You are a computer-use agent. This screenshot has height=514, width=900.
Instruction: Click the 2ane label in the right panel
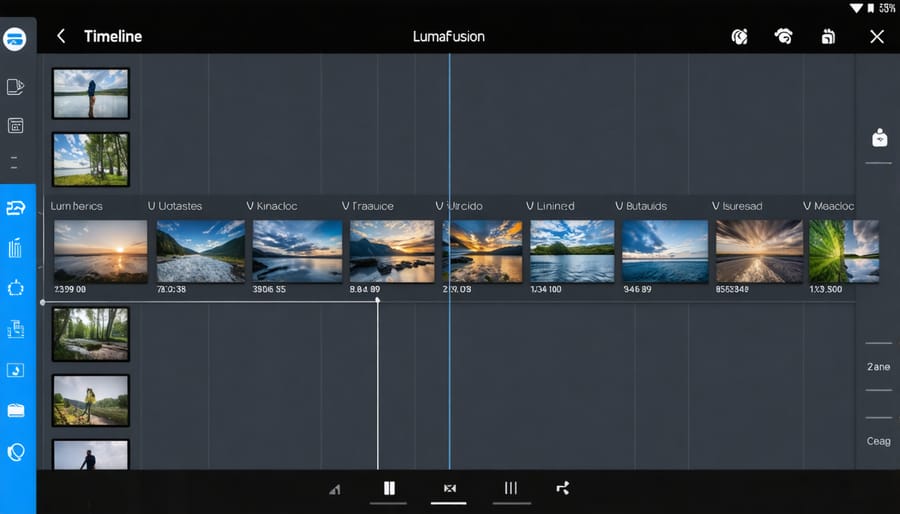(878, 367)
